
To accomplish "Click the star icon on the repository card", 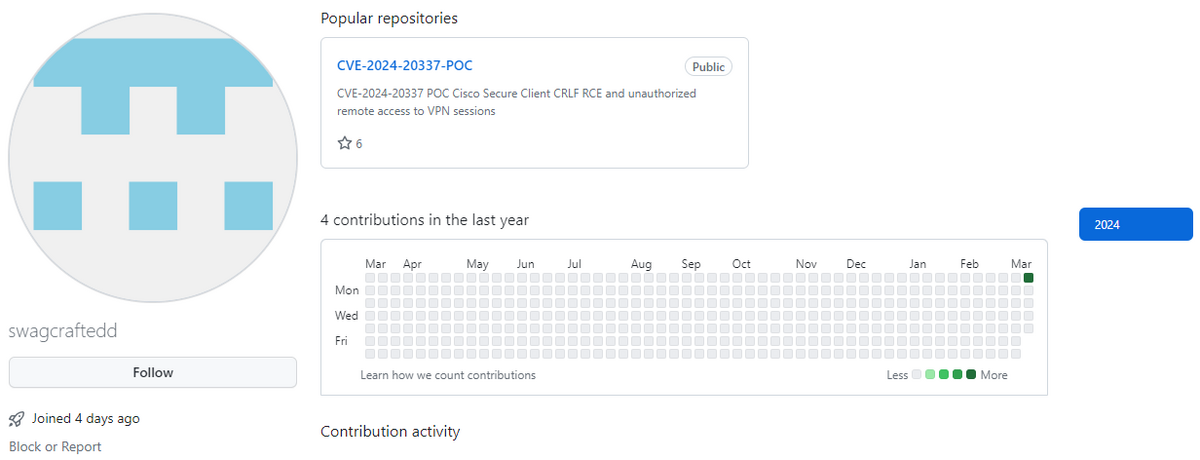I will coord(345,144).
